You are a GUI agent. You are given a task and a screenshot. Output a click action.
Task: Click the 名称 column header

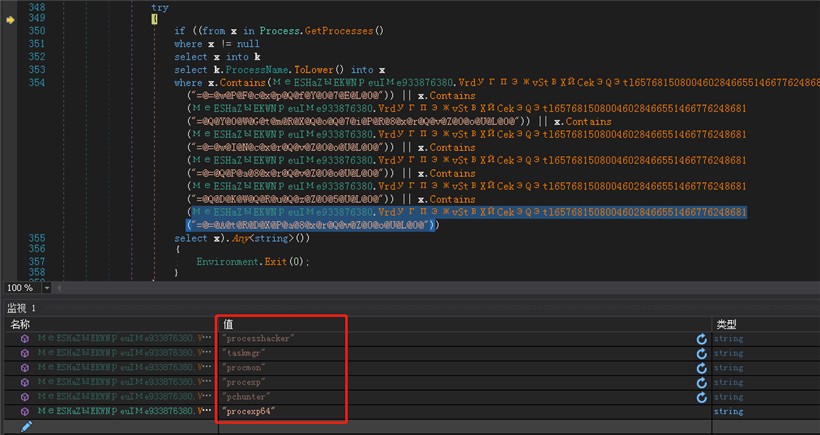click(x=21, y=324)
